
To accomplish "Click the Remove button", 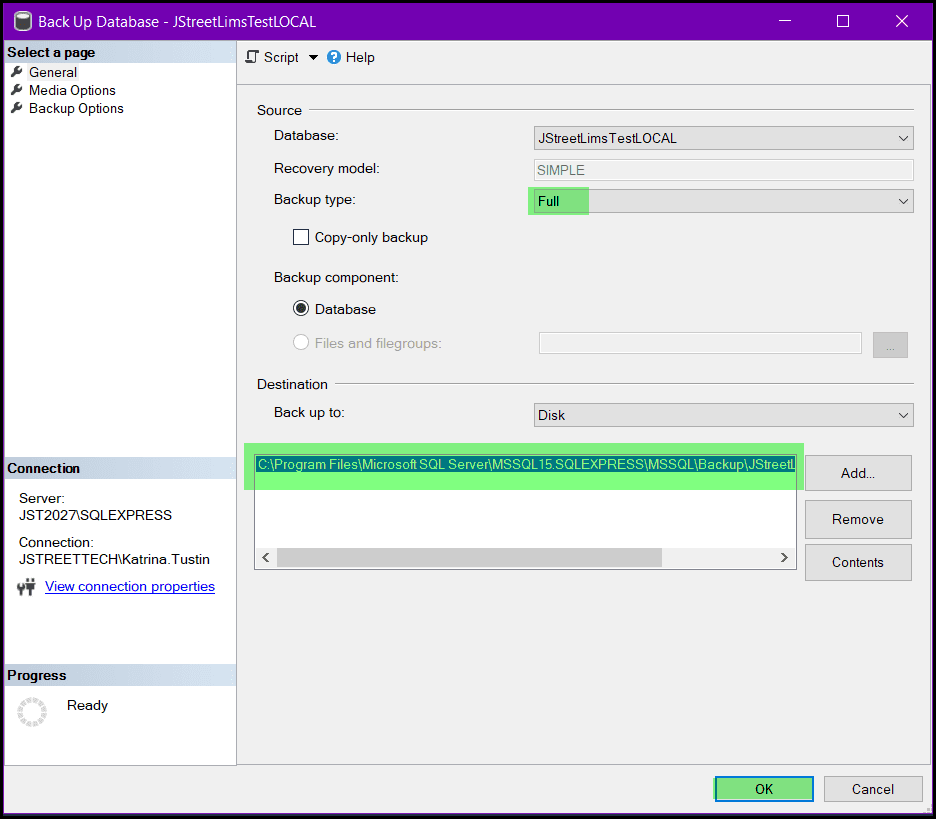I will click(x=858, y=519).
